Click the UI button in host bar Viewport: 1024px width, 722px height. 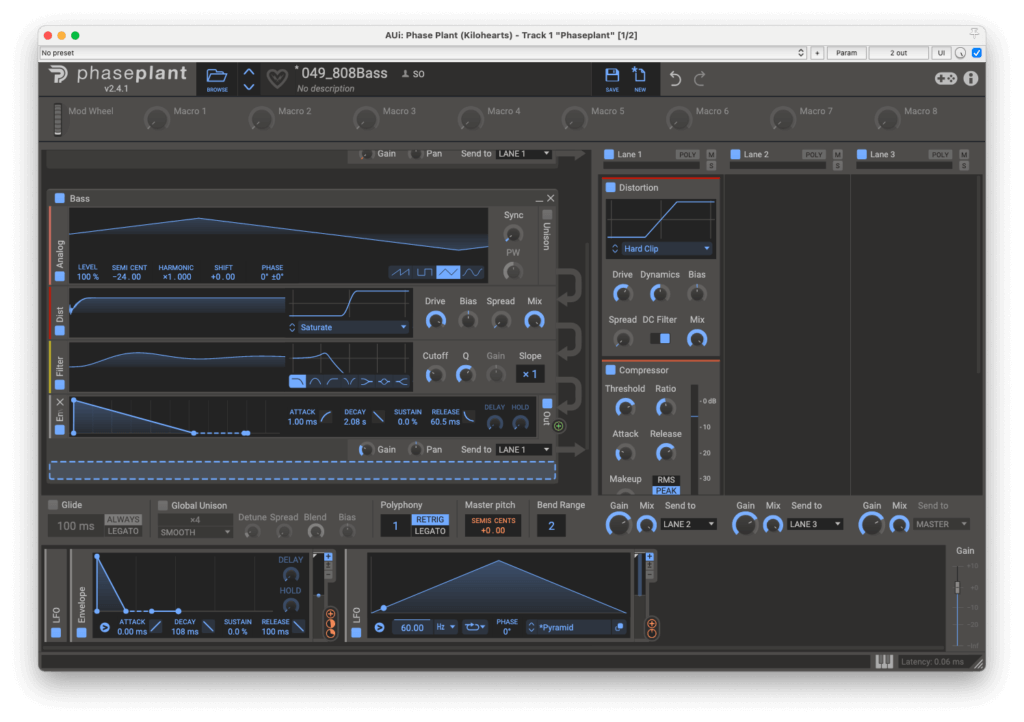(941, 53)
